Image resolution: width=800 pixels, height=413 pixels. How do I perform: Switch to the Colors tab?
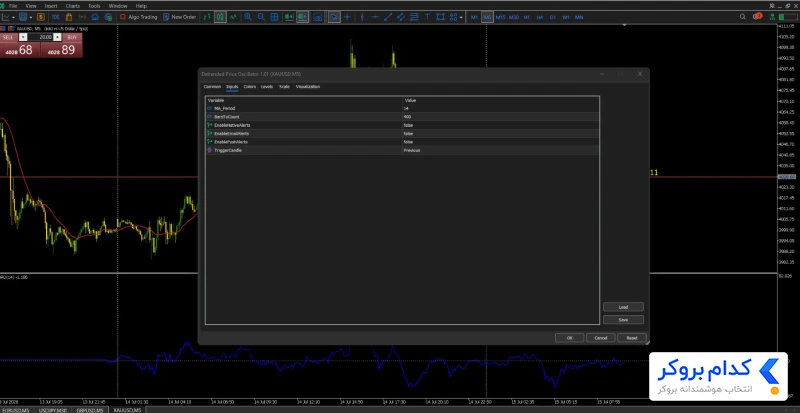(249, 87)
